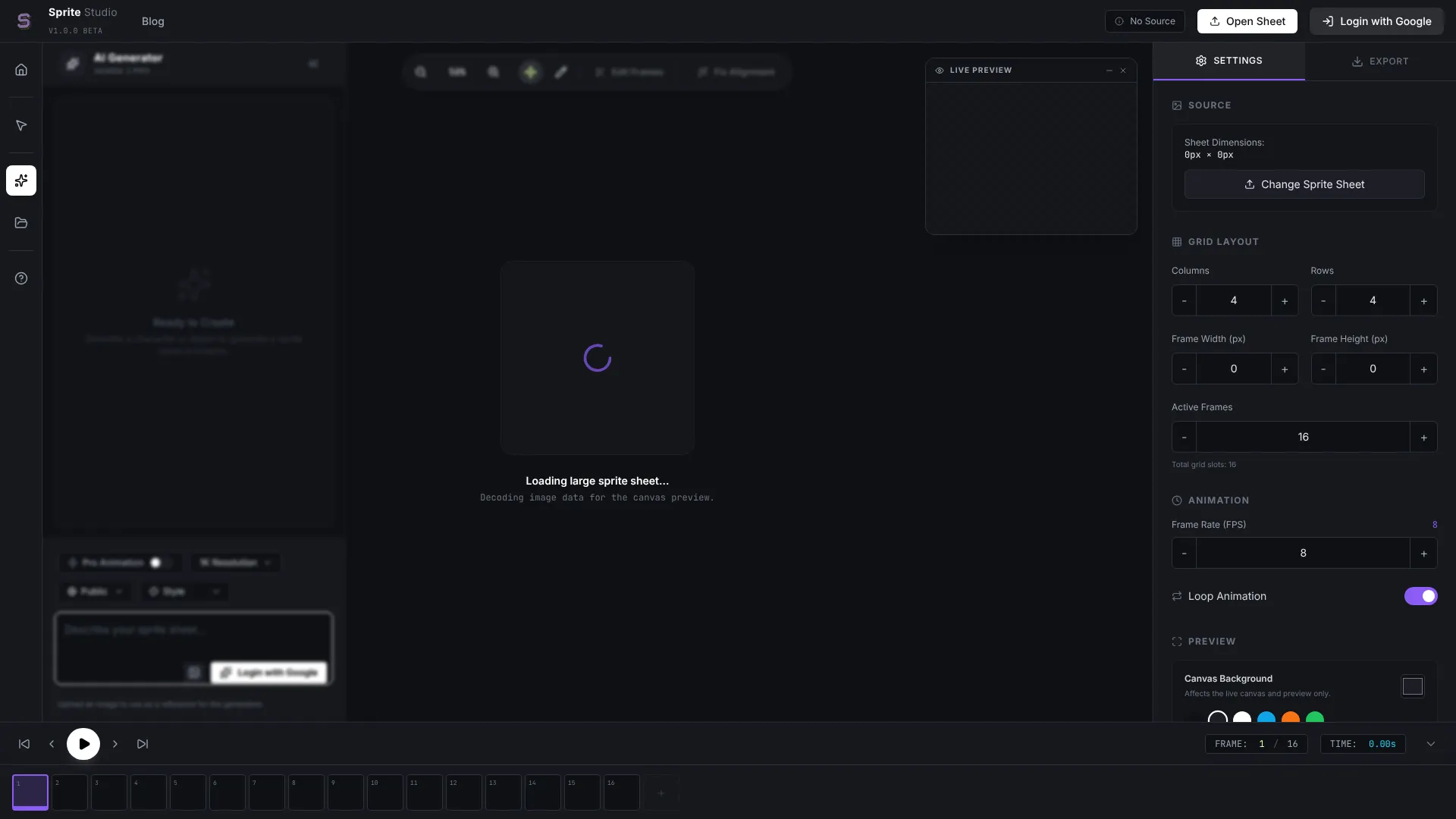Toggle the Pro Animation switch
The image size is (1456, 819).
click(x=159, y=563)
